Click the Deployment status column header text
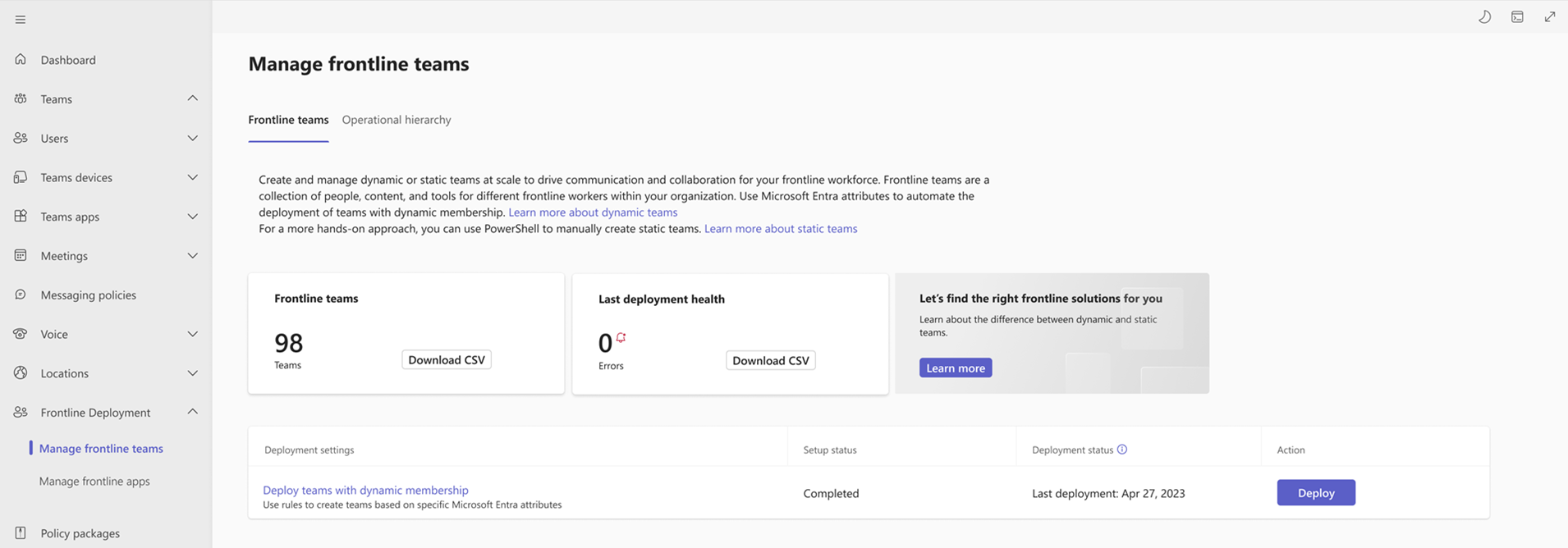1568x548 pixels. pyautogui.click(x=1072, y=450)
